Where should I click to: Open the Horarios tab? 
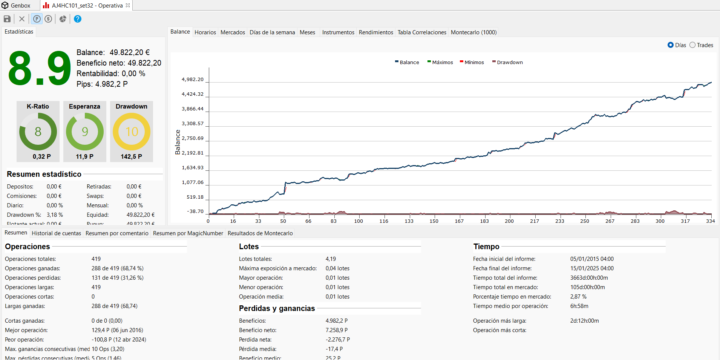[205, 33]
